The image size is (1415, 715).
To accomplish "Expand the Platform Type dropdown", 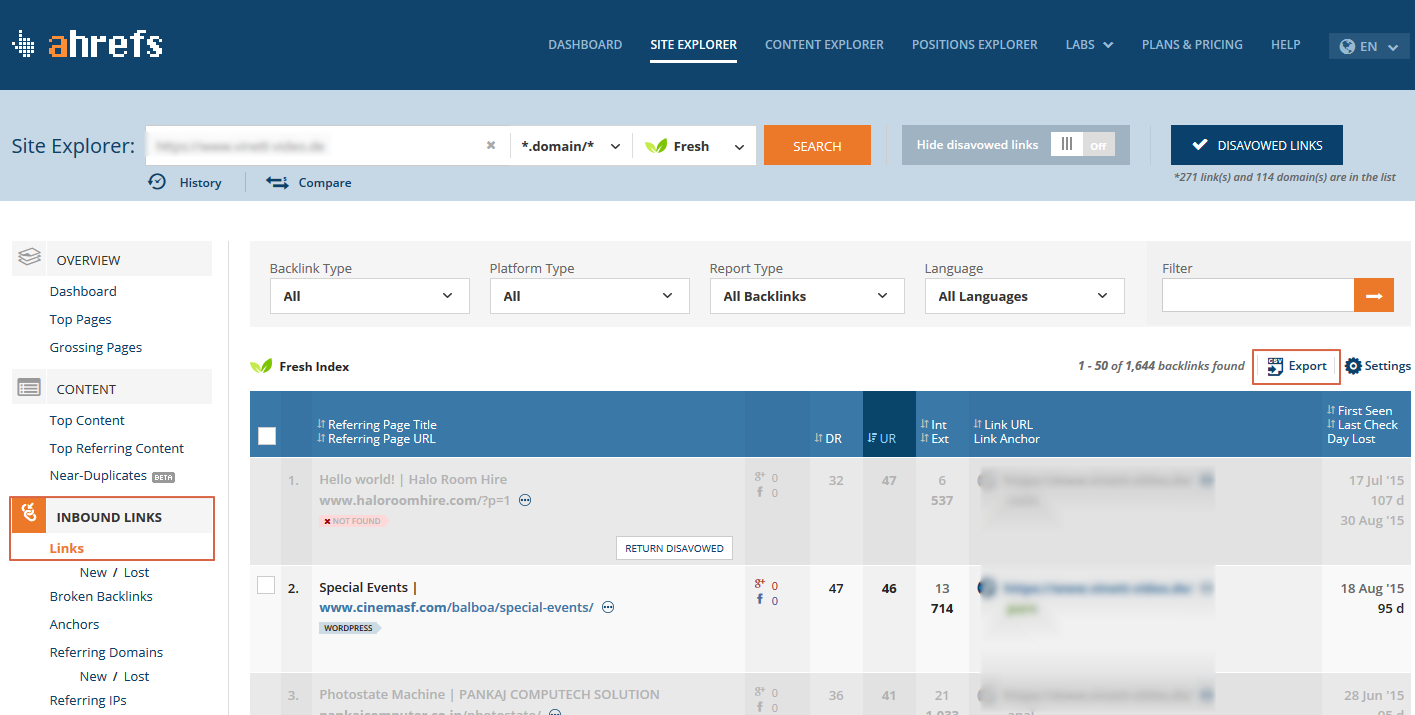I will (590, 296).
